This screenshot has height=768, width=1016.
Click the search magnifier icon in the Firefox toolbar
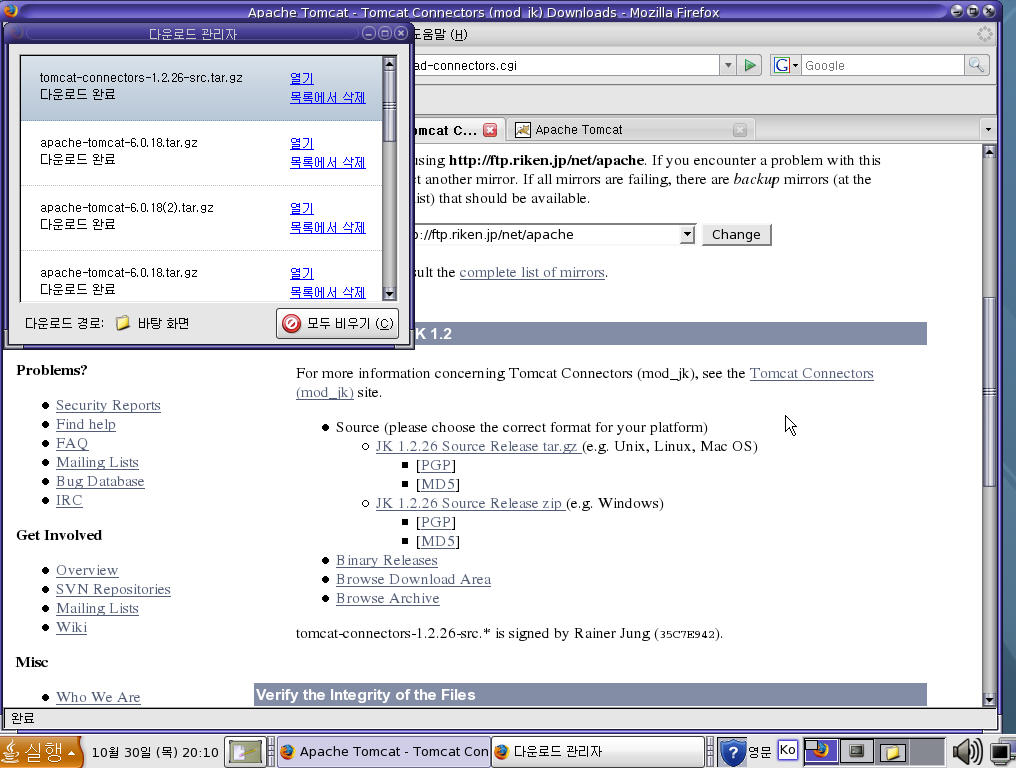point(976,65)
